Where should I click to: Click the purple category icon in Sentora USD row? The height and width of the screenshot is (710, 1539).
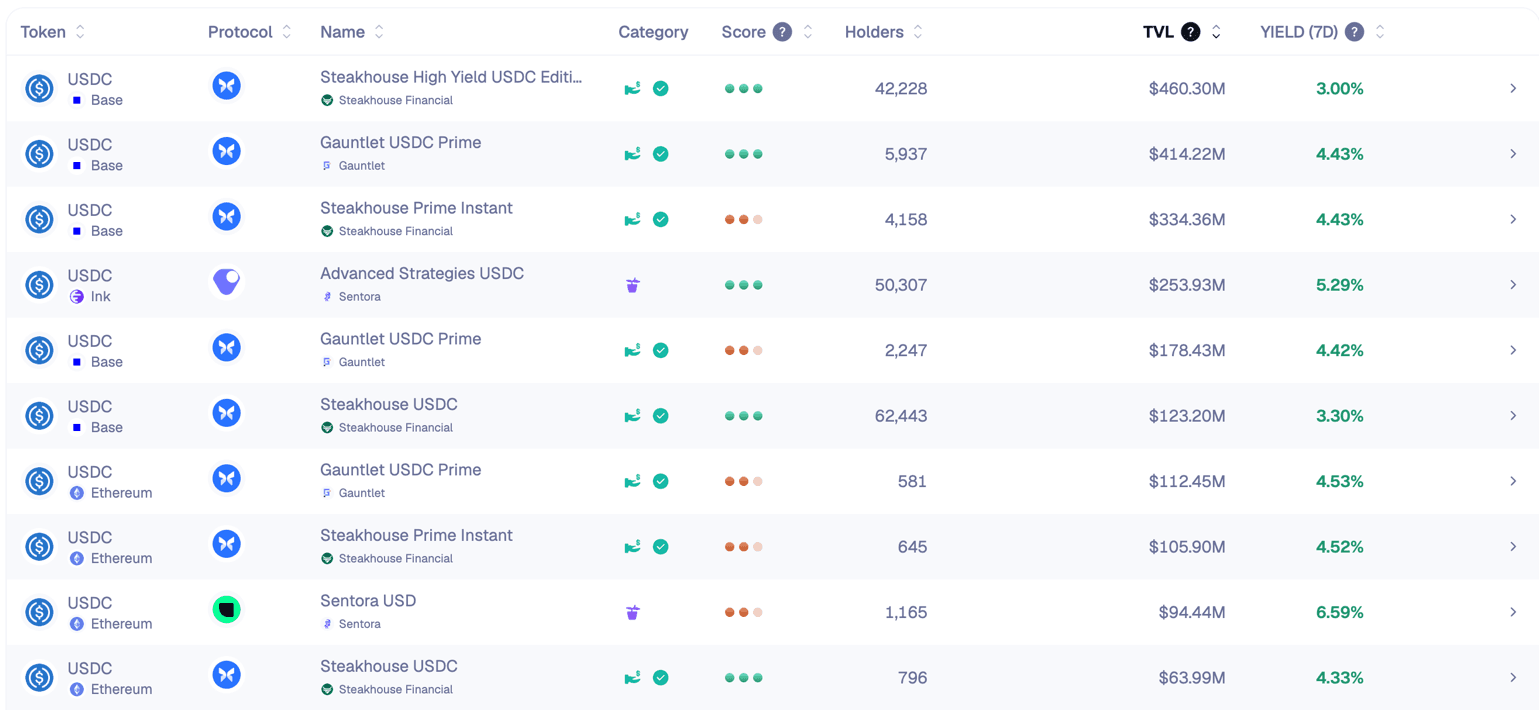point(632,612)
